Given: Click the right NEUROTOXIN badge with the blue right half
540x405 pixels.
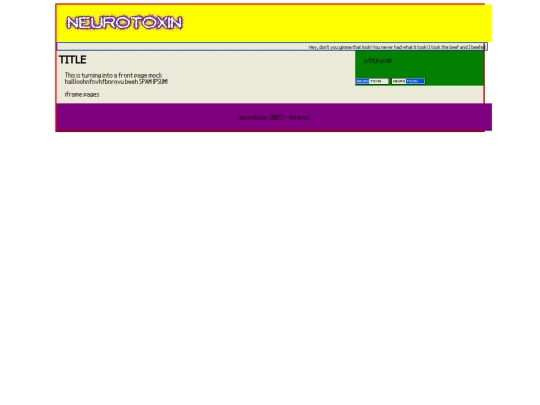Looking at the screenshot, I should click(408, 81).
